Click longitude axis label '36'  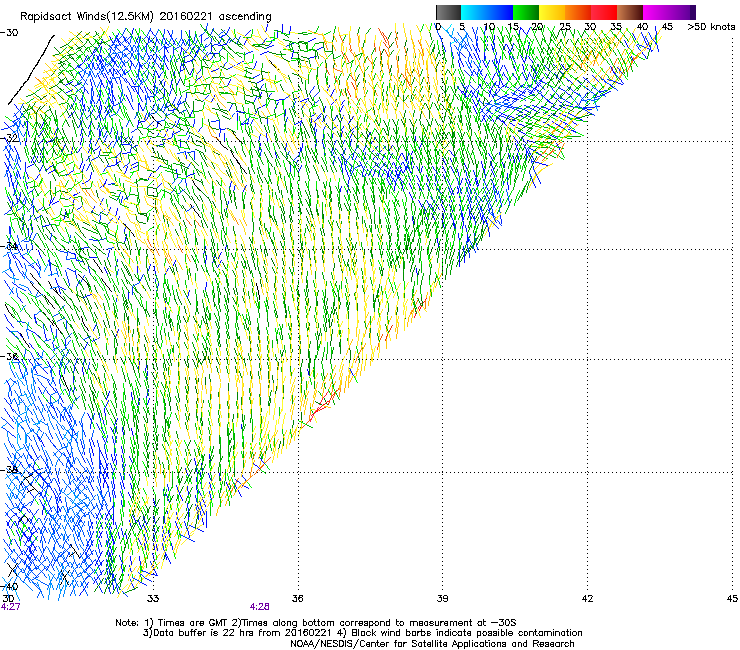coord(297,599)
